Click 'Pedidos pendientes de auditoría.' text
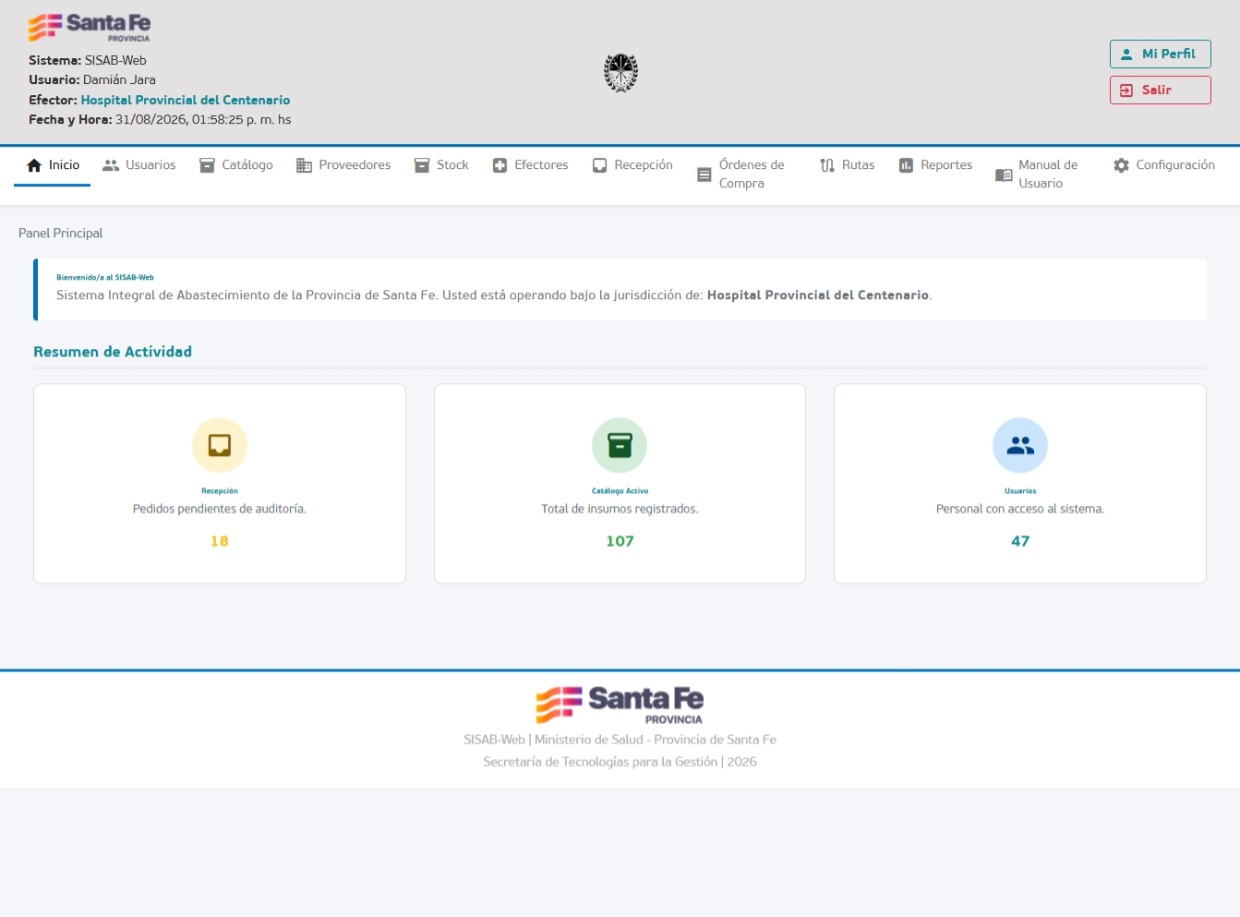The height and width of the screenshot is (917, 1240). (x=219, y=509)
